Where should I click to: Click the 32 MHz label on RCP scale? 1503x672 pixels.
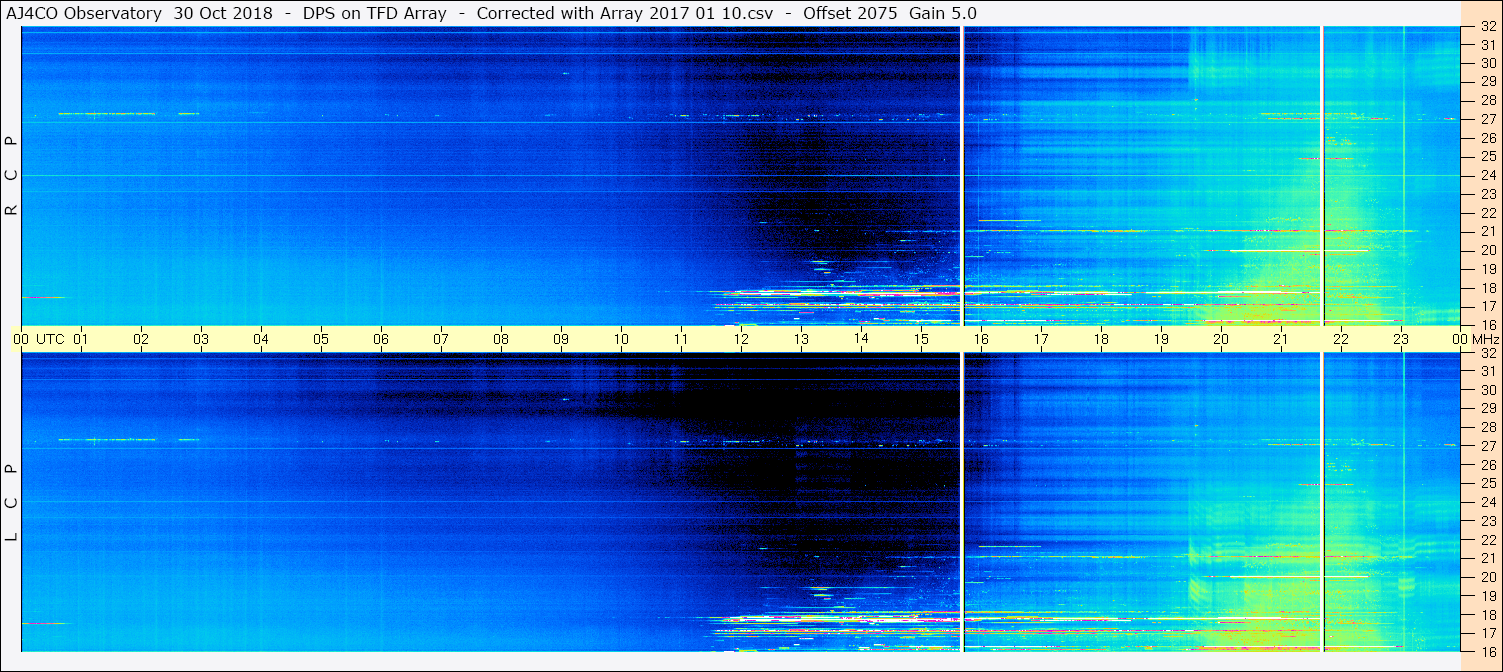[x=1488, y=27]
